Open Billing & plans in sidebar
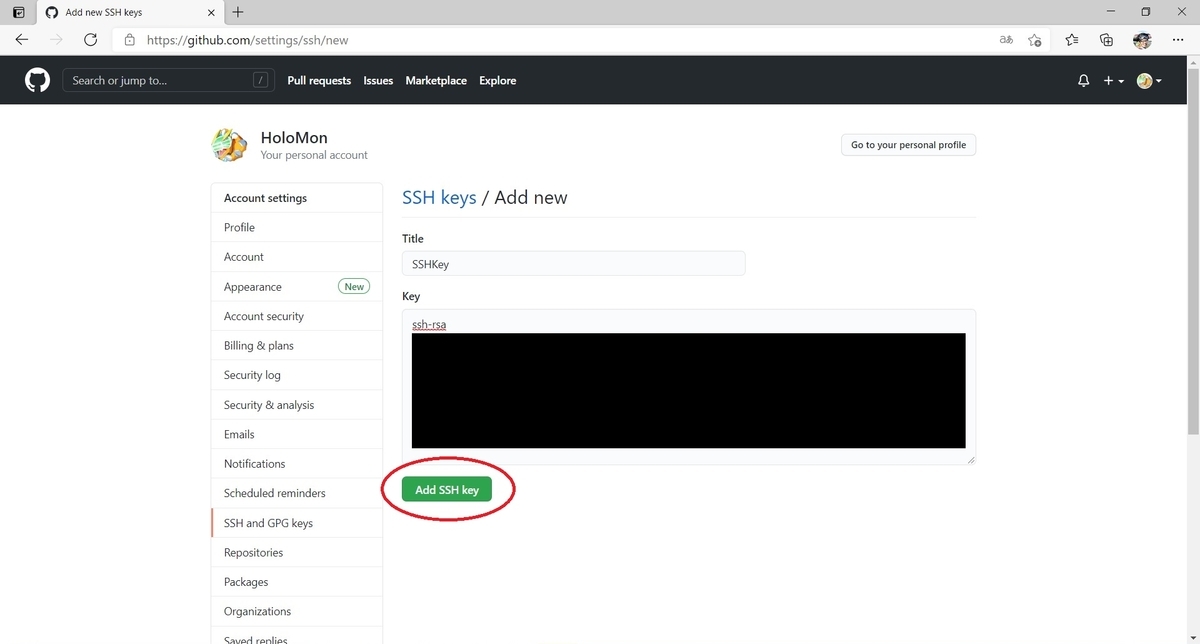The width and height of the screenshot is (1200, 644). 297,346
